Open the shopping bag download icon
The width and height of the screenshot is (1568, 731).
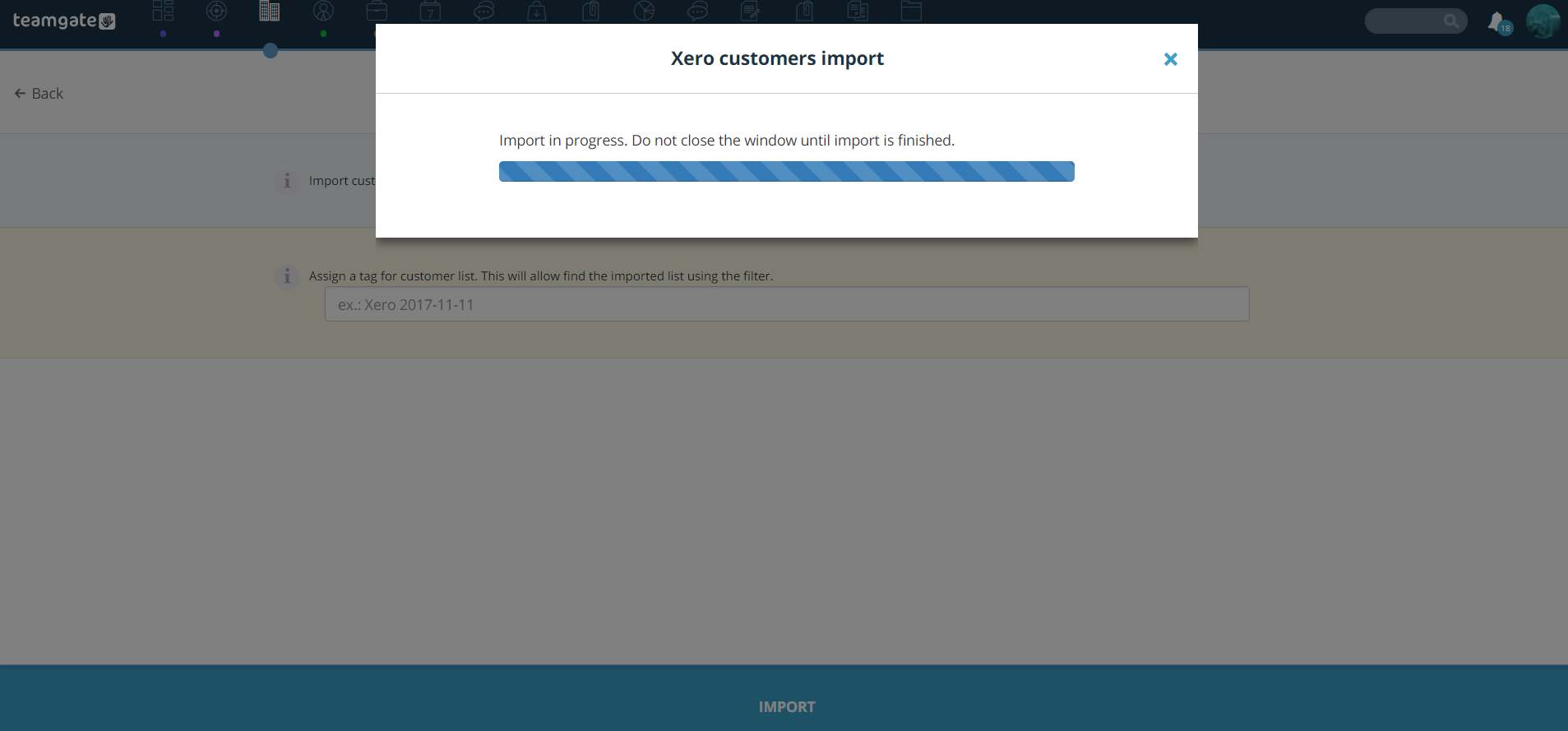(x=537, y=12)
